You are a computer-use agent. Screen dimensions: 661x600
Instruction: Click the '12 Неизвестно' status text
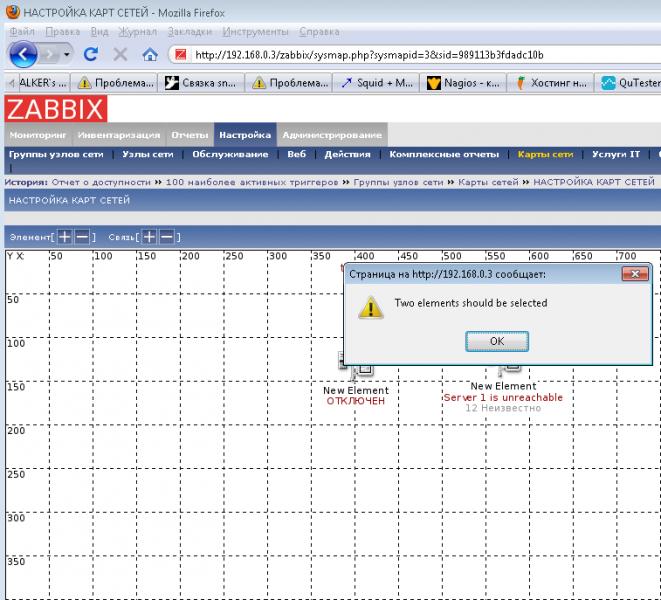[503, 408]
